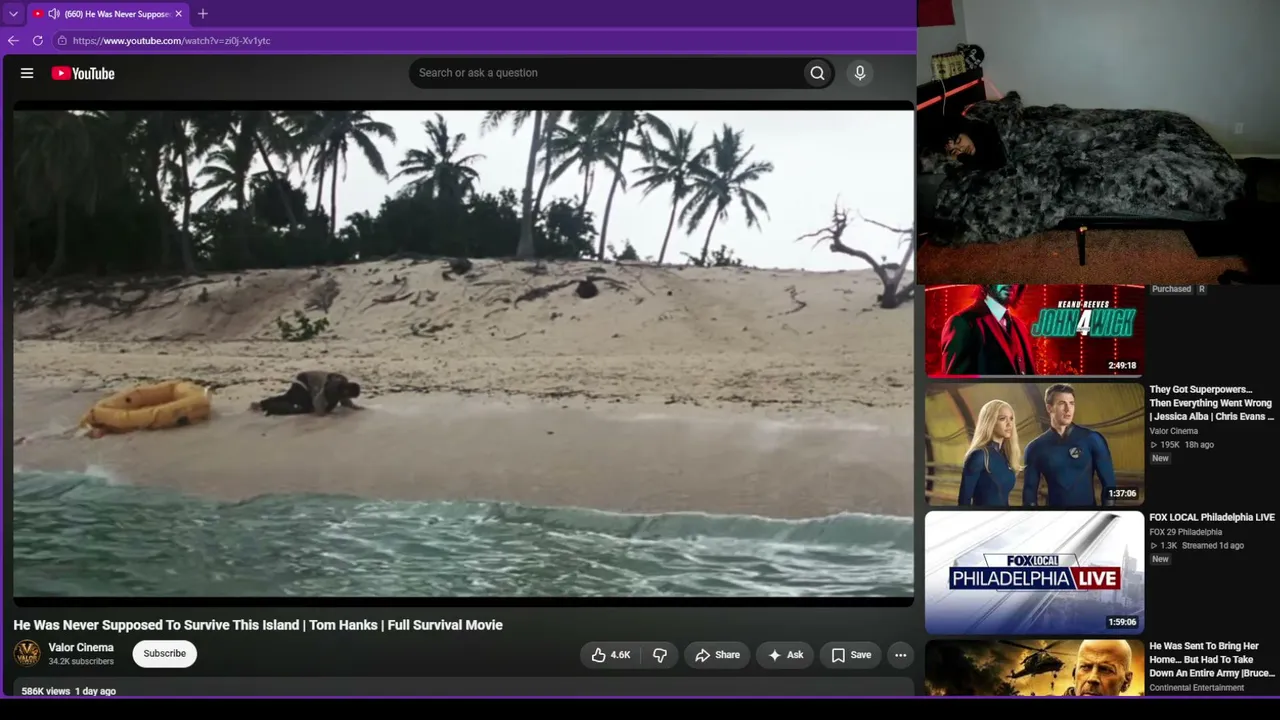
Task: Close the YouTube browser tab
Action: pos(178,14)
